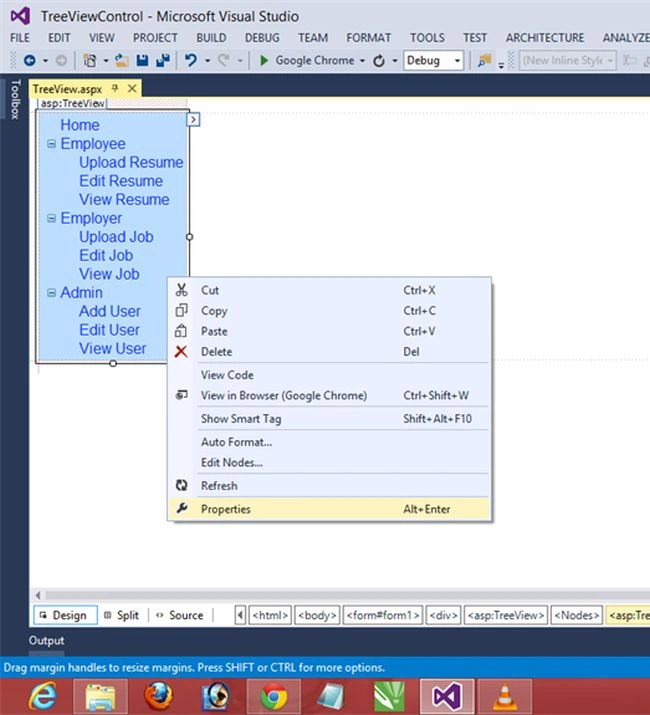Switch to Split view tab
Image resolution: width=650 pixels, height=715 pixels.
click(x=122, y=615)
